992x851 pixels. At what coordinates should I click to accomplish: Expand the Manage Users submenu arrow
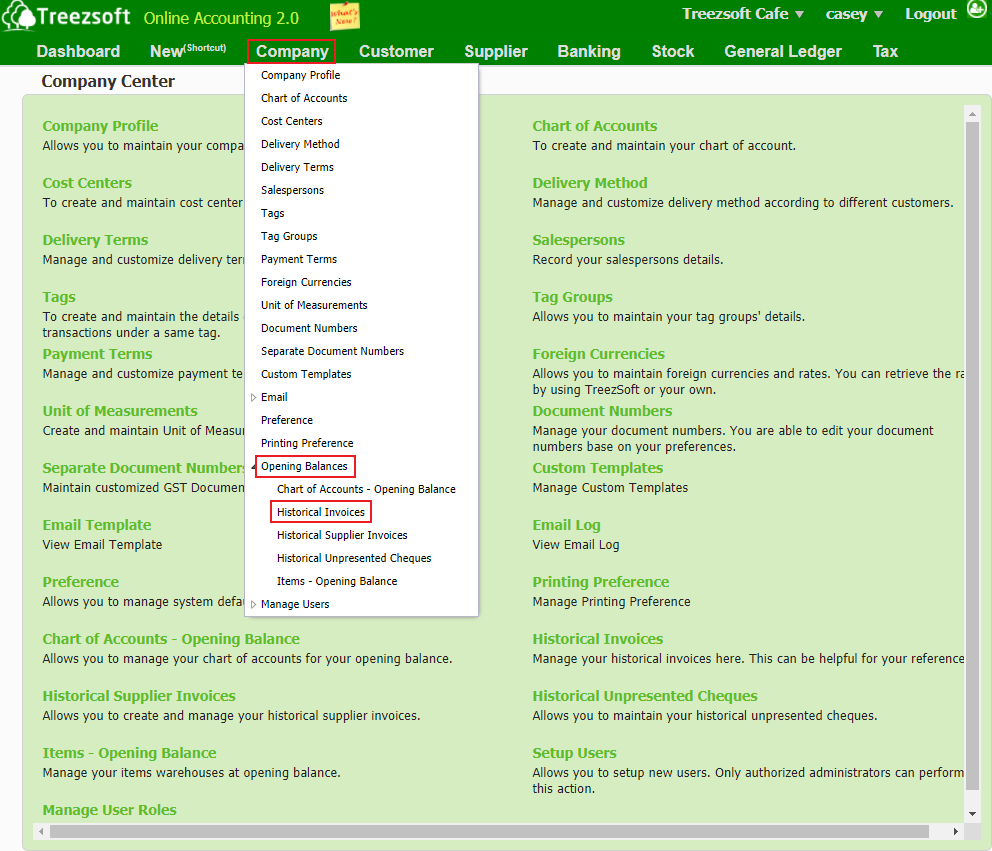pos(253,604)
